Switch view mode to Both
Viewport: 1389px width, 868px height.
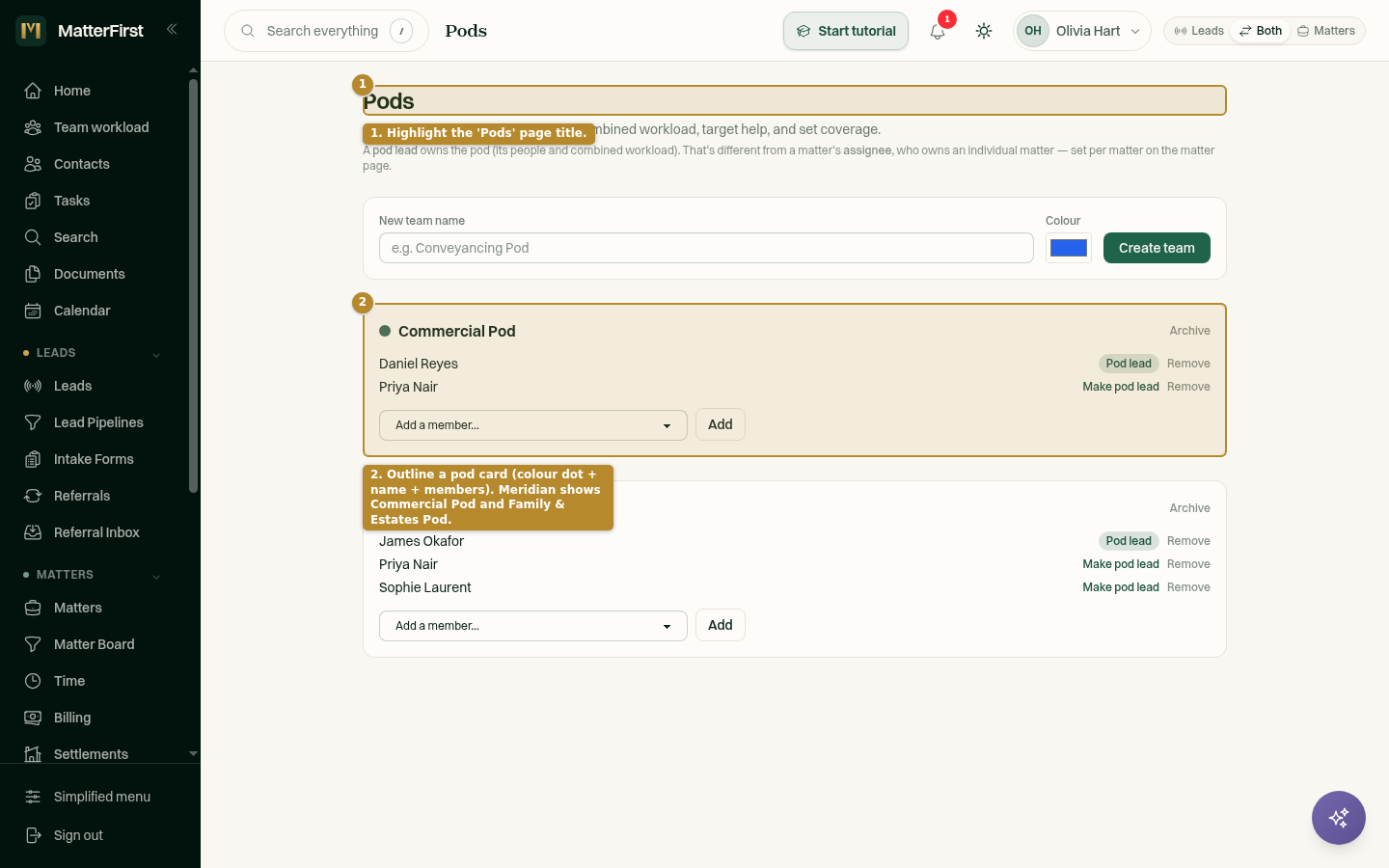[1261, 31]
